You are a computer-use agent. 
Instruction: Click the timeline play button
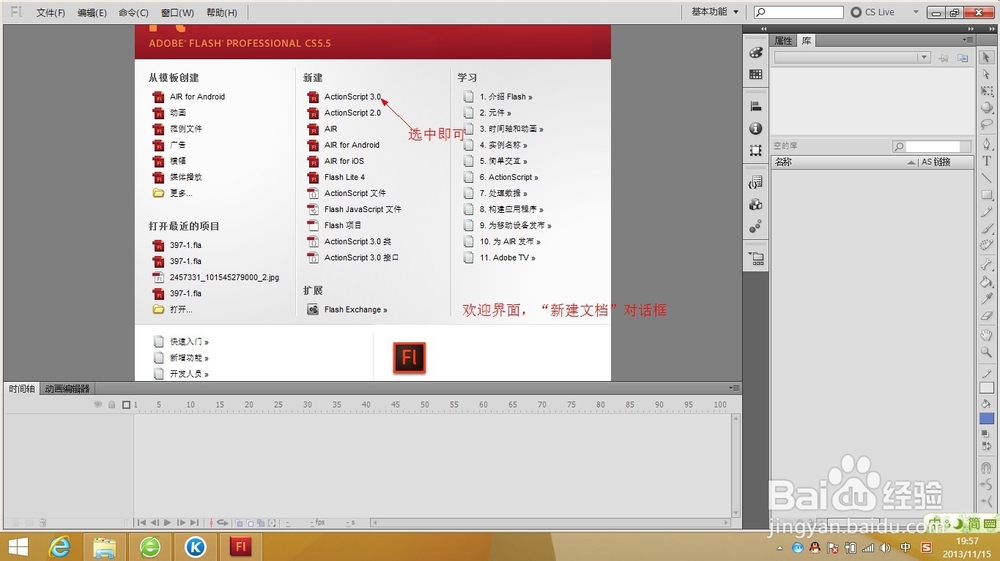tap(168, 522)
